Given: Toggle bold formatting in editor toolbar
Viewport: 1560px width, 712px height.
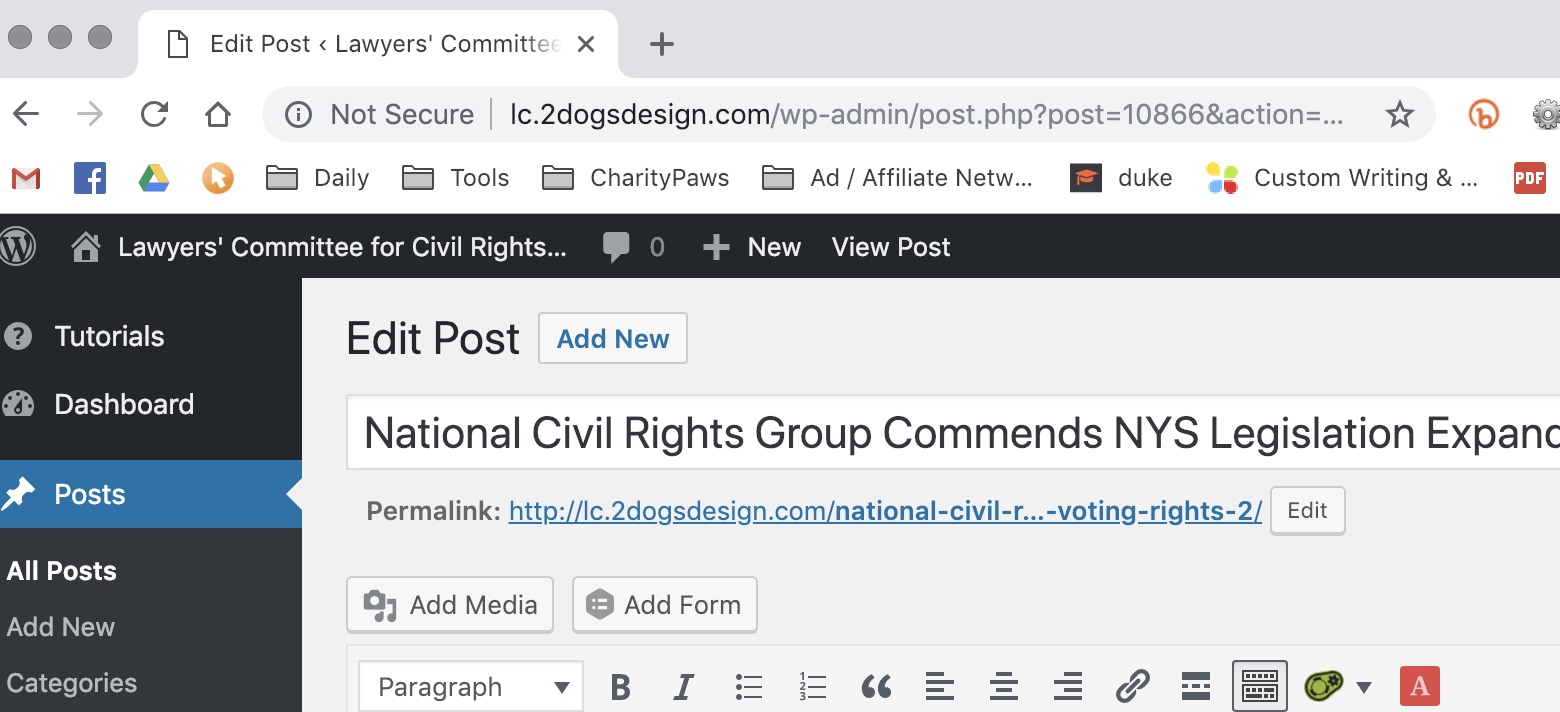Looking at the screenshot, I should [x=620, y=687].
